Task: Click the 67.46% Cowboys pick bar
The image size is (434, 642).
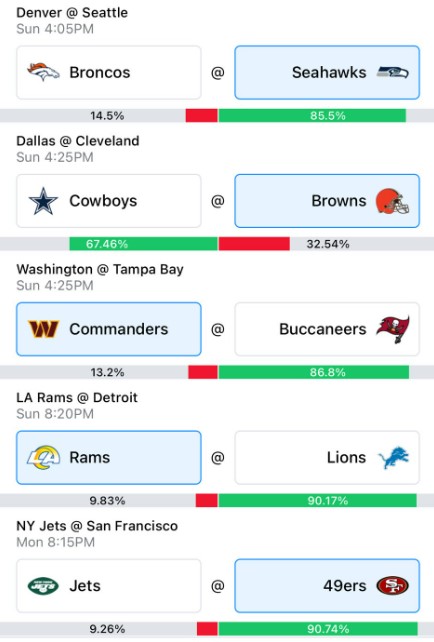Action: 143,244
